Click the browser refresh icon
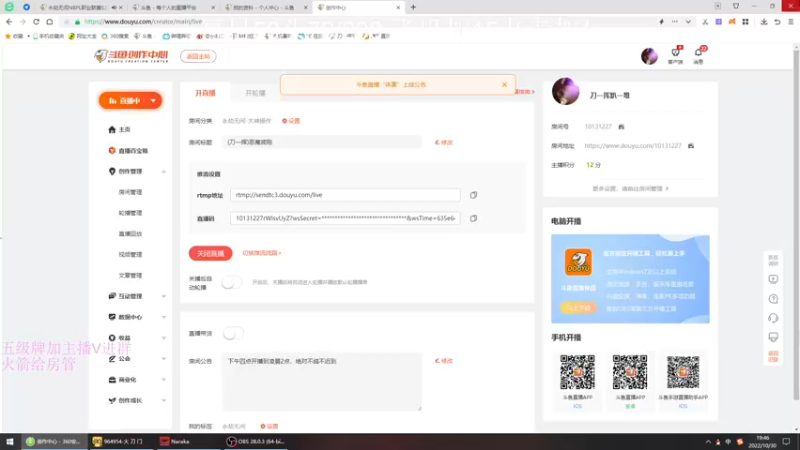The image size is (800, 450). [36, 22]
